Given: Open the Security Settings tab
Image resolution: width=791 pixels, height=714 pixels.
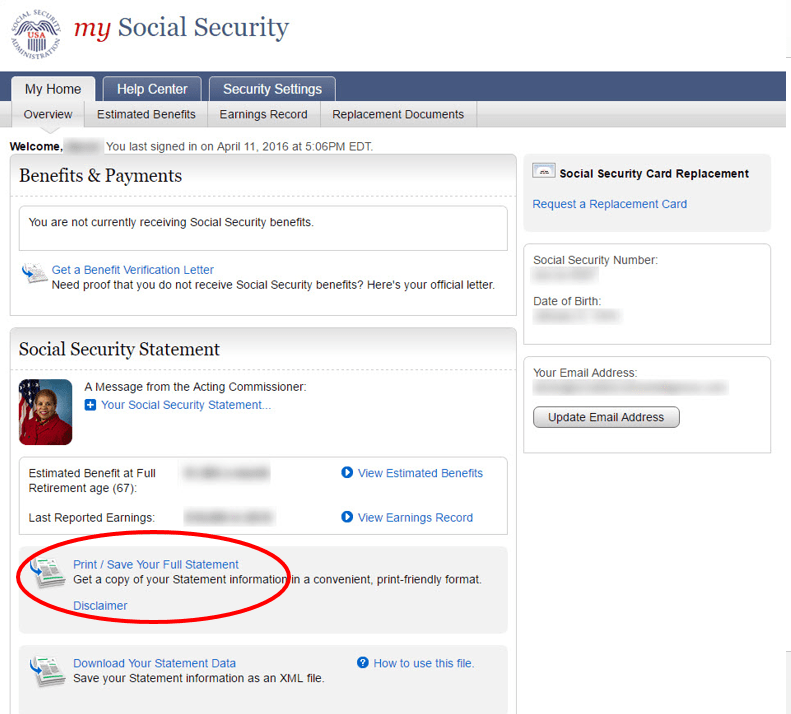Looking at the screenshot, I should pos(272,89).
